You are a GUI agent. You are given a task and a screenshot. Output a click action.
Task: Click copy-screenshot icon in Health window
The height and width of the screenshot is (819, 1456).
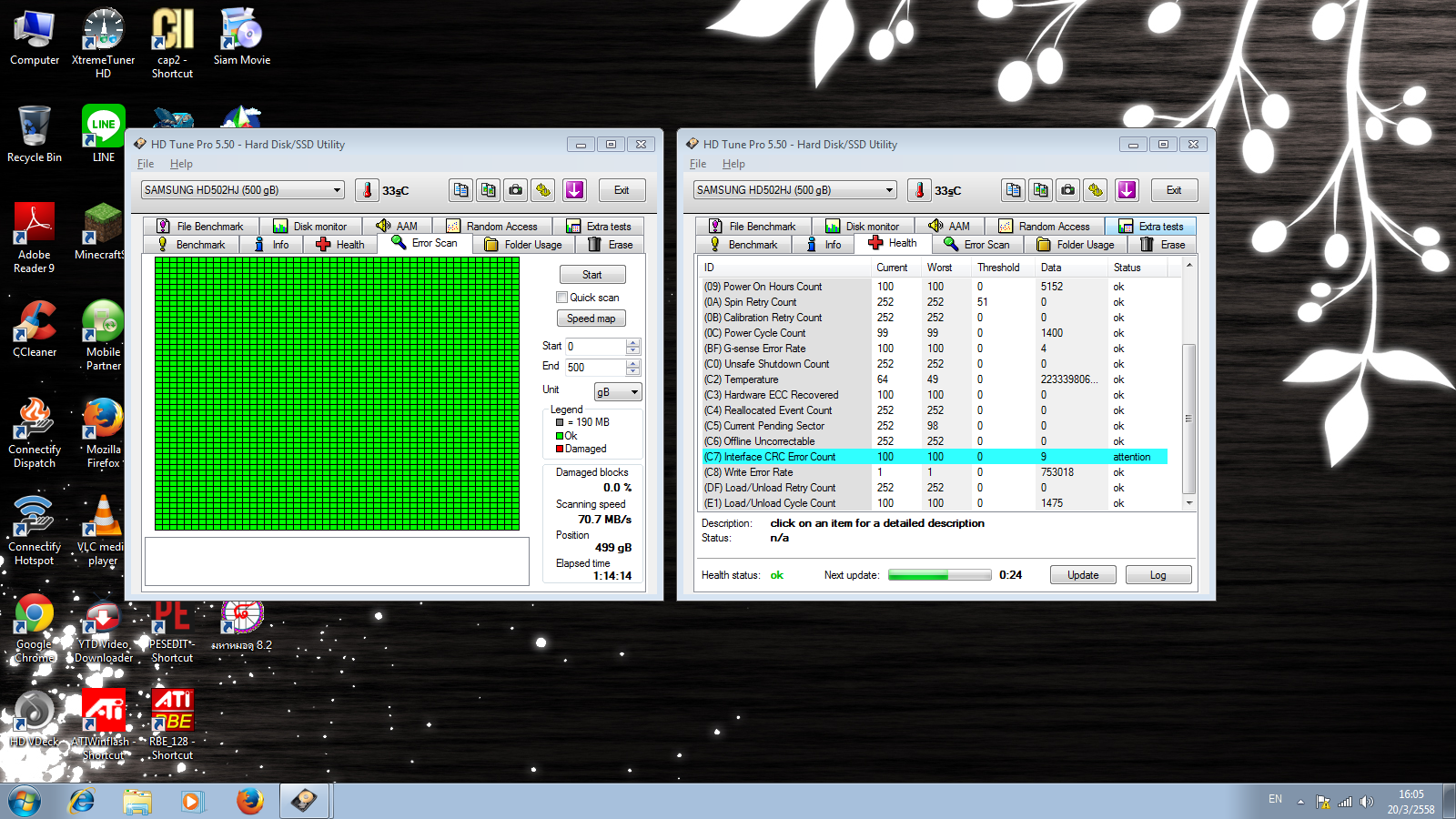1041,190
